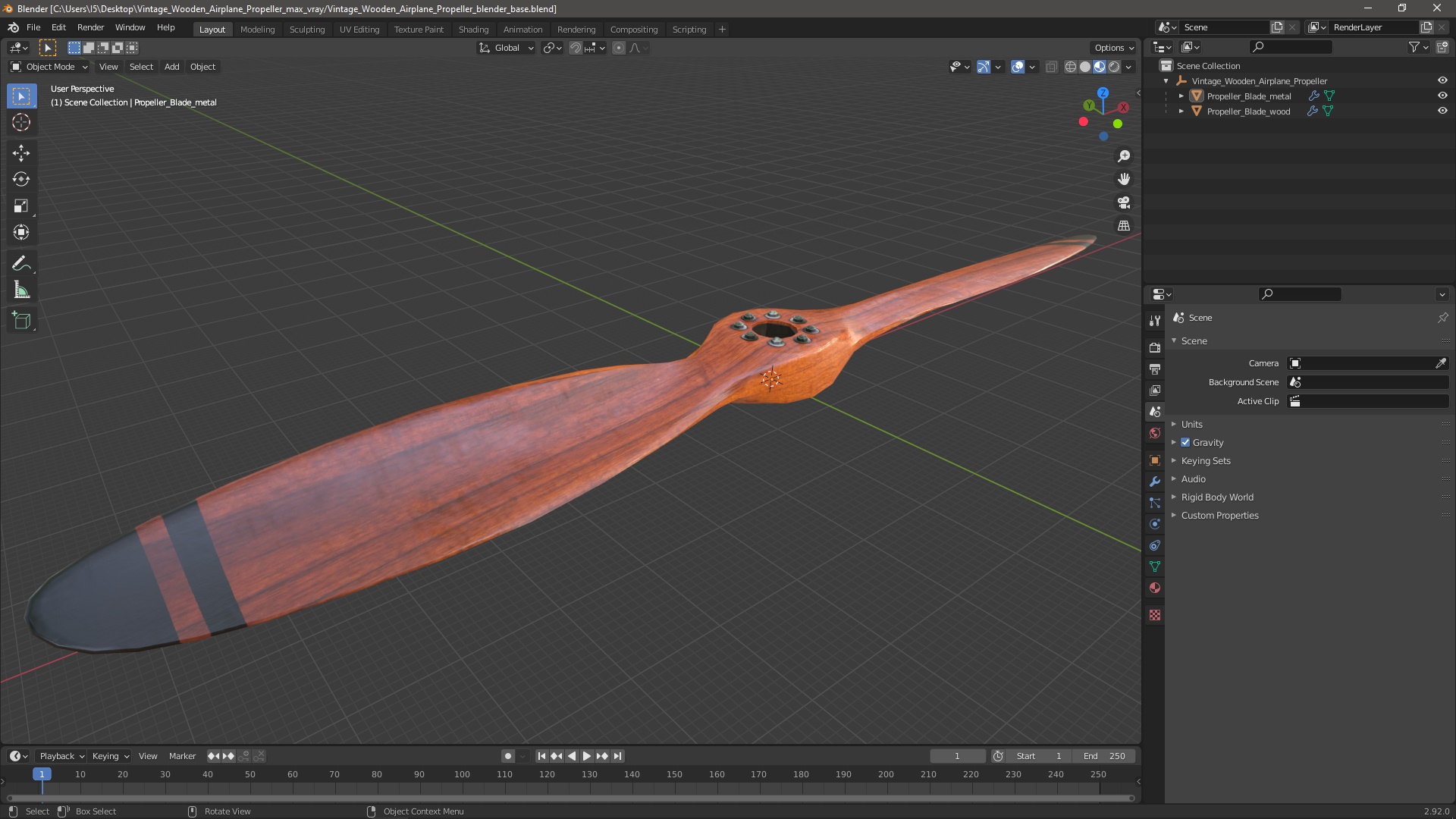The image size is (1456, 819).
Task: Select the Measure tool
Action: [21, 290]
